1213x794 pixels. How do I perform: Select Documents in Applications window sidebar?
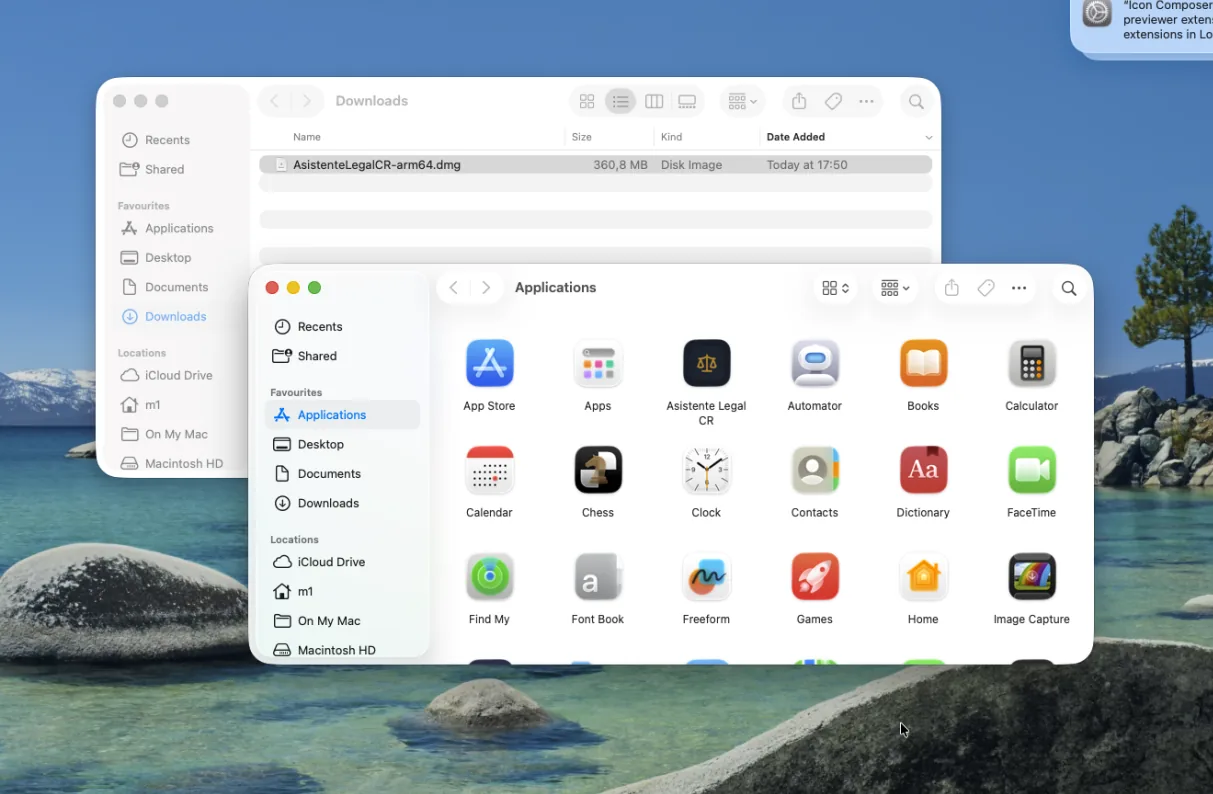pos(342,474)
